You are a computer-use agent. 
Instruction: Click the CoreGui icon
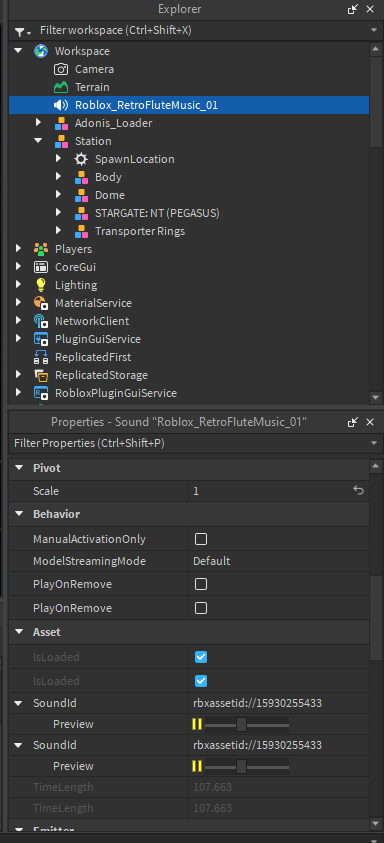(41, 267)
